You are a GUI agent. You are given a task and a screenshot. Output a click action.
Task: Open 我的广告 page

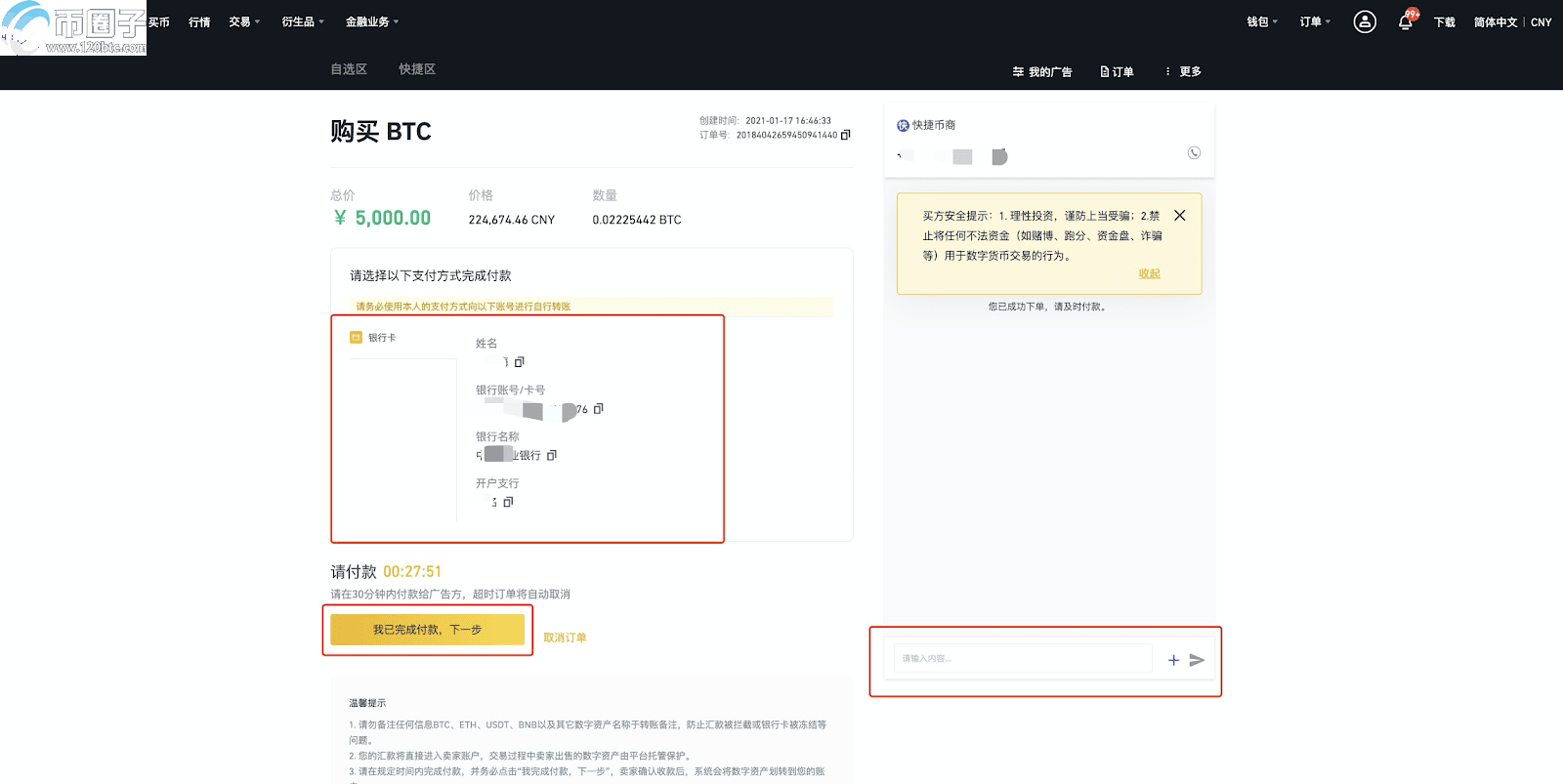coord(1042,71)
